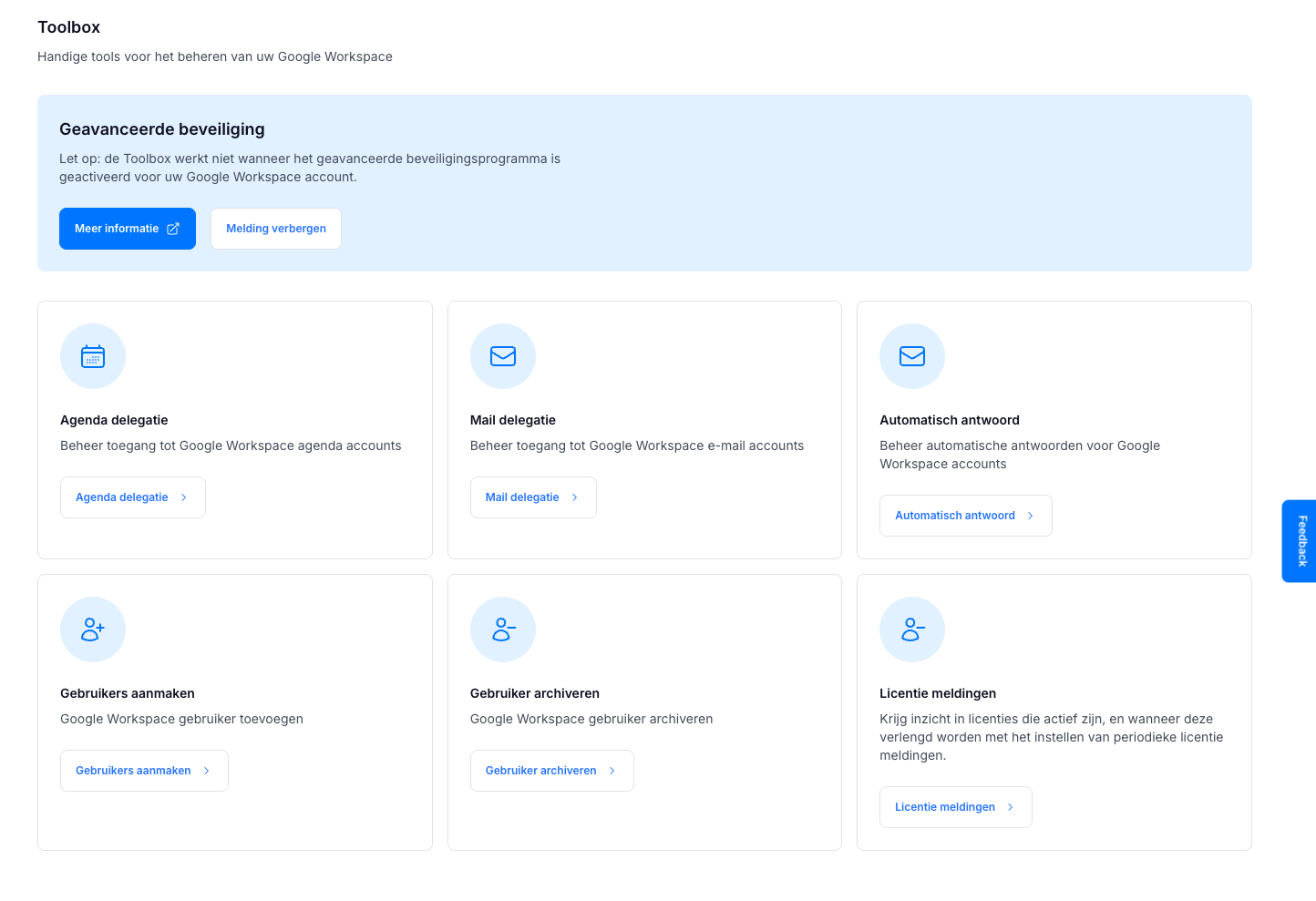Click the Licentie meldingen card heading
This screenshot has height=901, width=1316.
[x=938, y=693]
